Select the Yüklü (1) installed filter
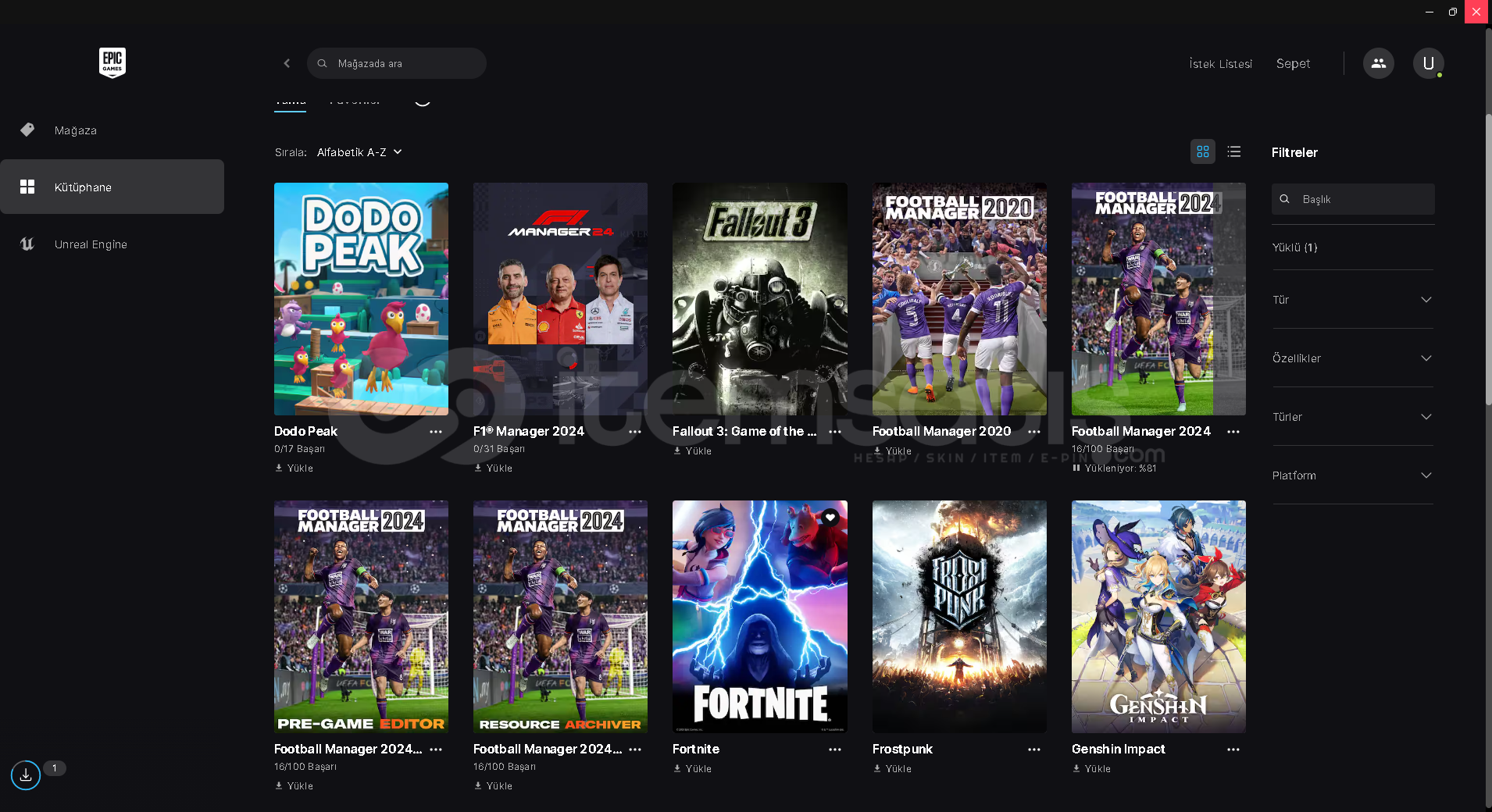Image resolution: width=1492 pixels, height=812 pixels. pyautogui.click(x=1294, y=248)
